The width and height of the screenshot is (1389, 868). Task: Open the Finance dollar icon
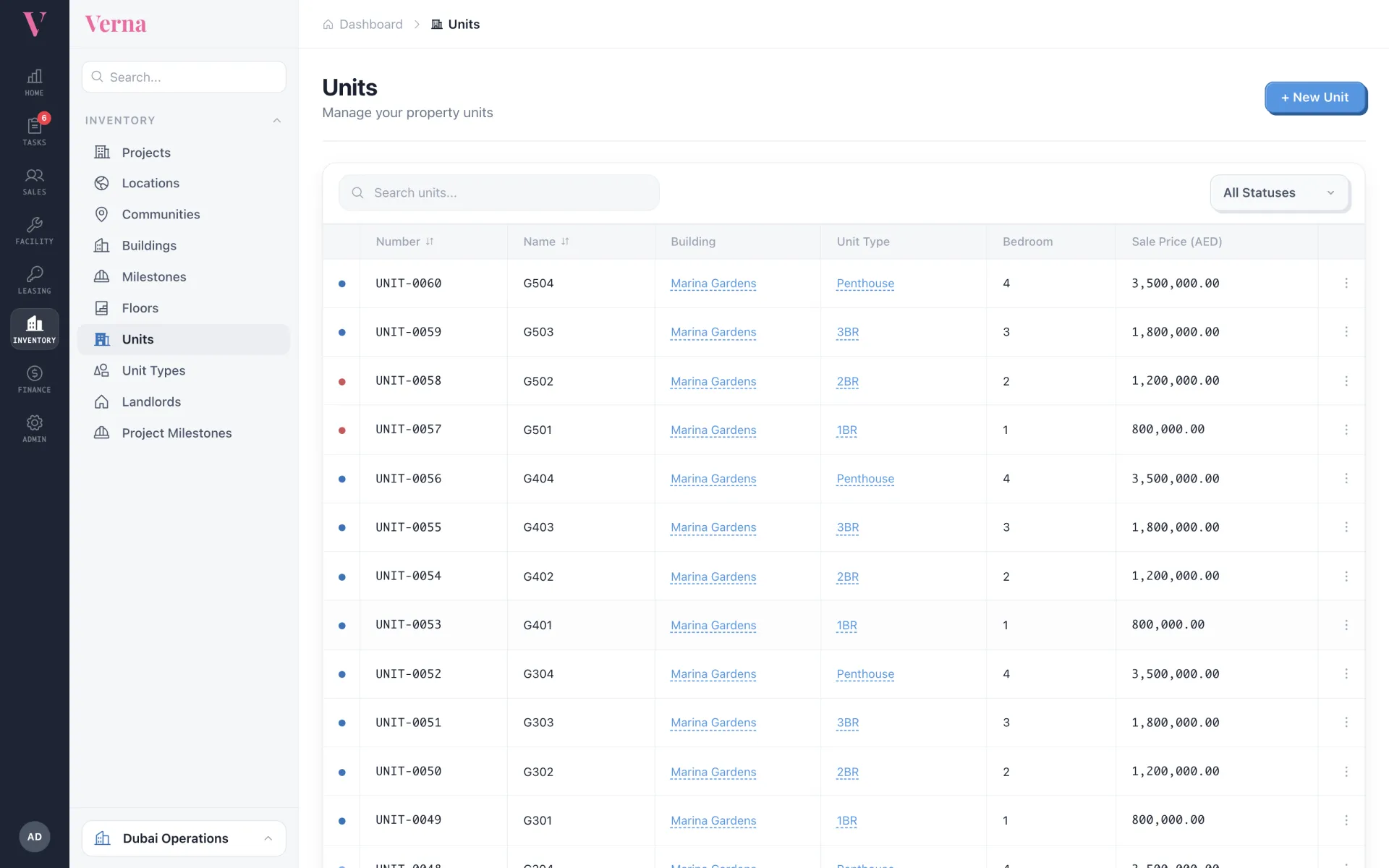34,379
